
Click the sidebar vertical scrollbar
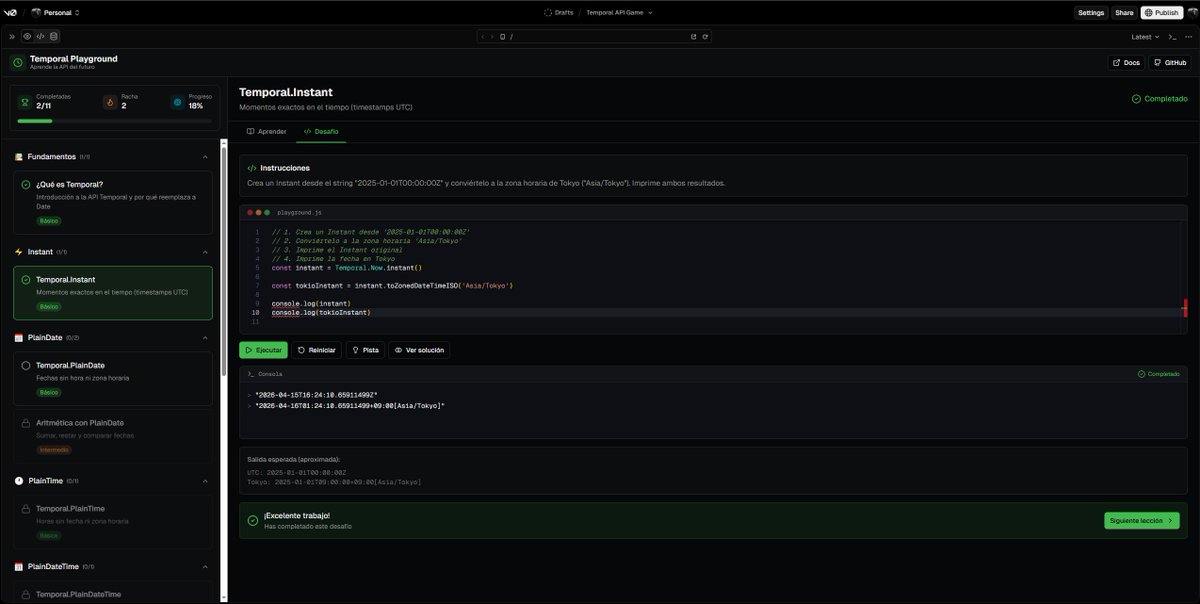(223, 260)
